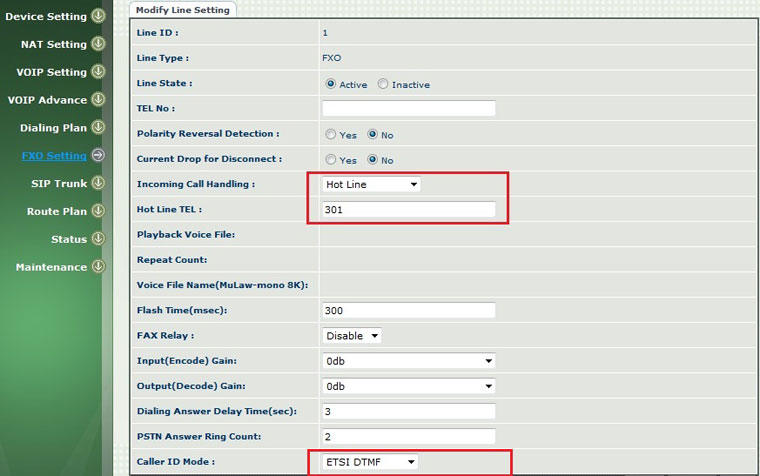Click arrow icon beside Device Setting
The height and width of the screenshot is (476, 760).
tap(98, 16)
